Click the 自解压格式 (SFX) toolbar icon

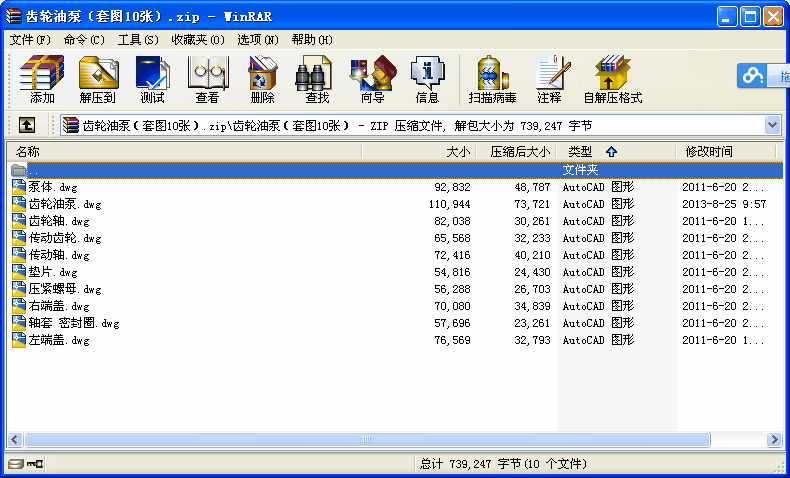point(612,73)
